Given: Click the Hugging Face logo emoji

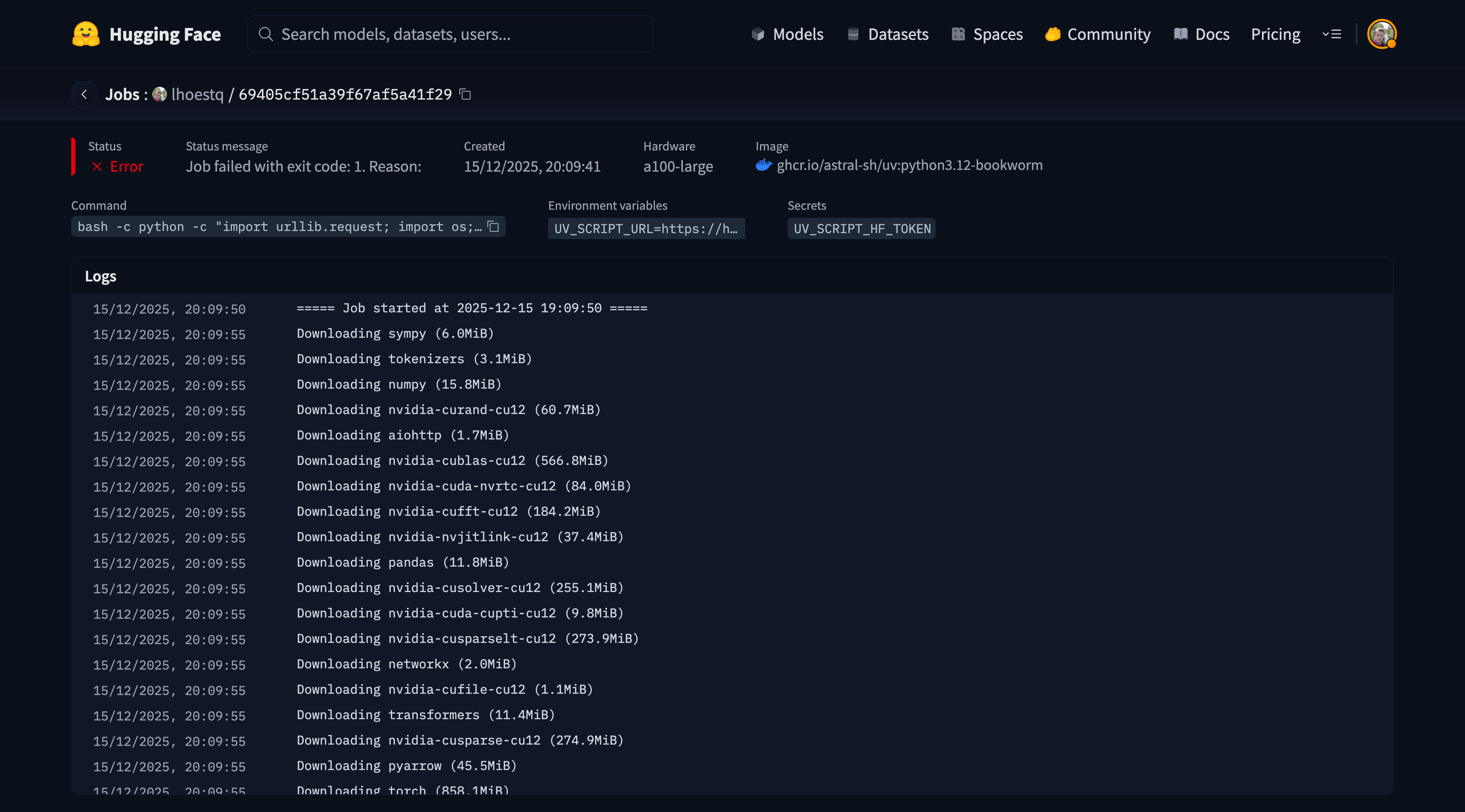Looking at the screenshot, I should pyautogui.click(x=86, y=34).
